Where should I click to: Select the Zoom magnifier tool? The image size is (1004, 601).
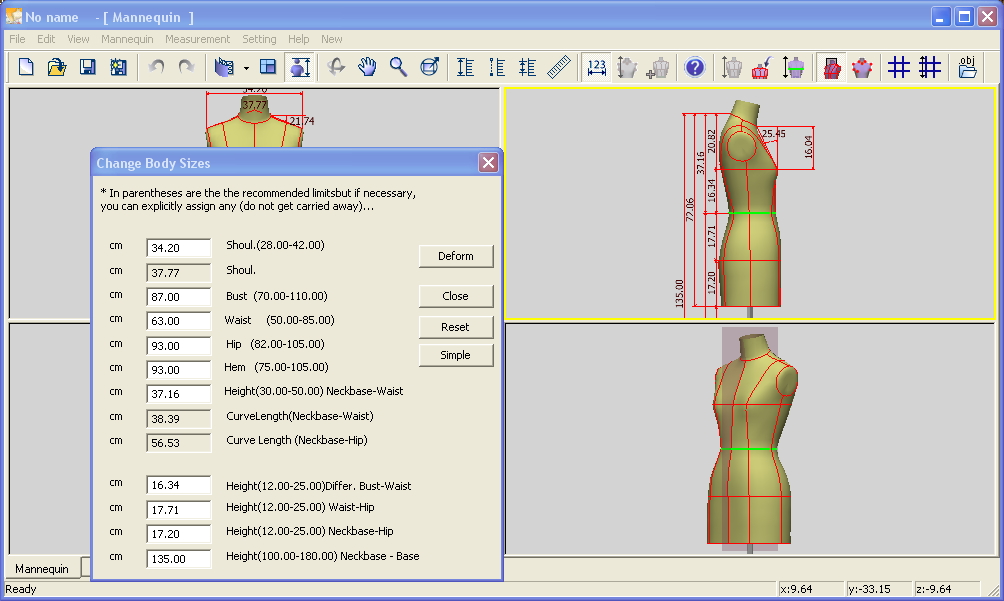(x=398, y=67)
